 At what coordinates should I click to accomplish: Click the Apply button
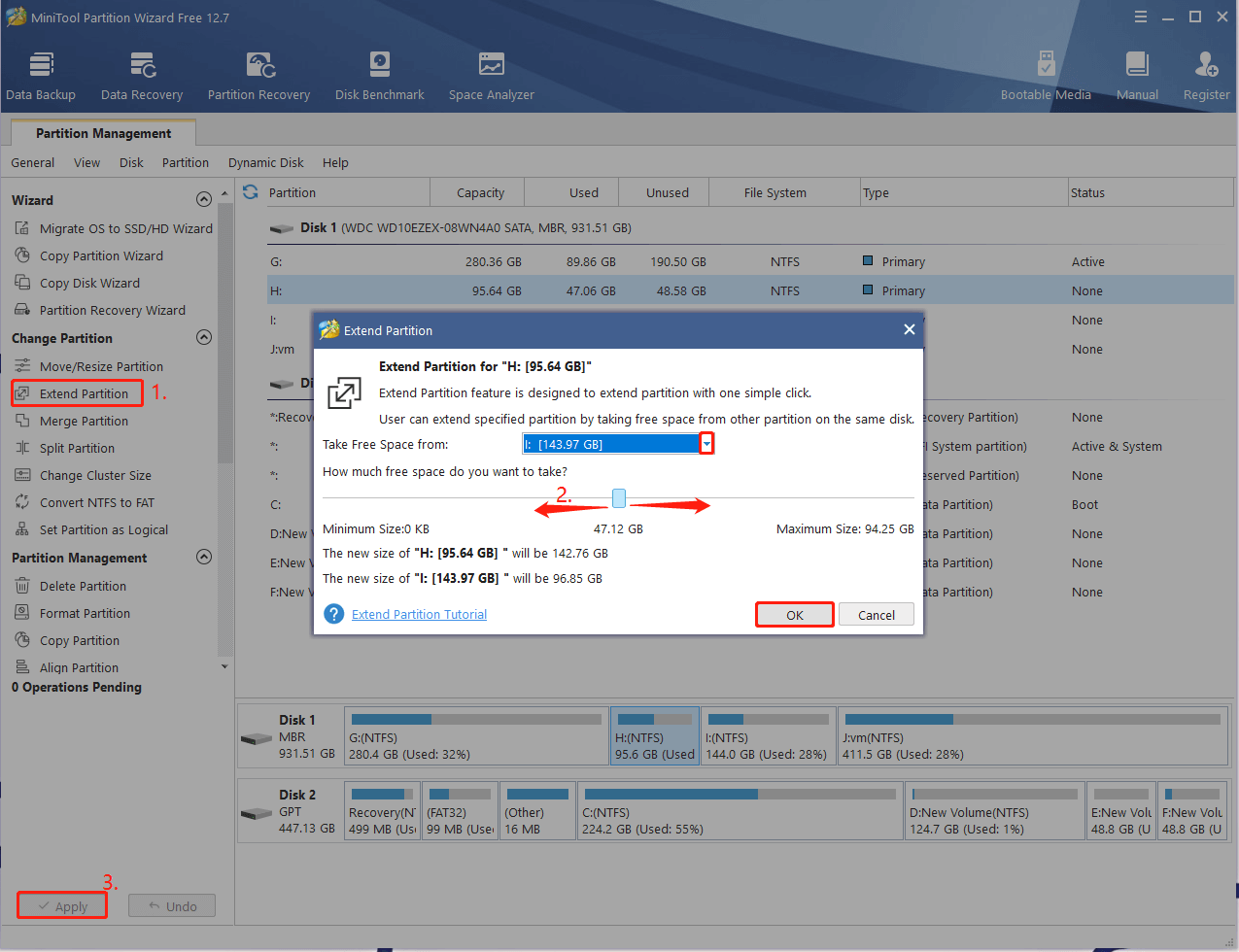click(x=62, y=905)
